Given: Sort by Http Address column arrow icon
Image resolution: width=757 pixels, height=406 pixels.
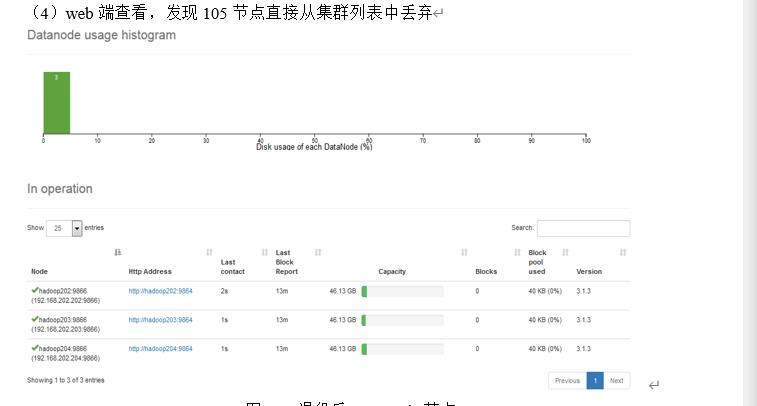Looking at the screenshot, I should (x=209, y=251).
